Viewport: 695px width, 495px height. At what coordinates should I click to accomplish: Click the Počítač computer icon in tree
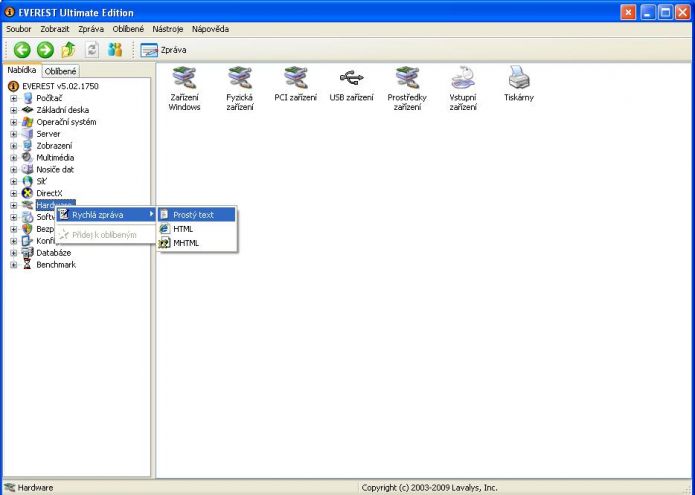27,98
